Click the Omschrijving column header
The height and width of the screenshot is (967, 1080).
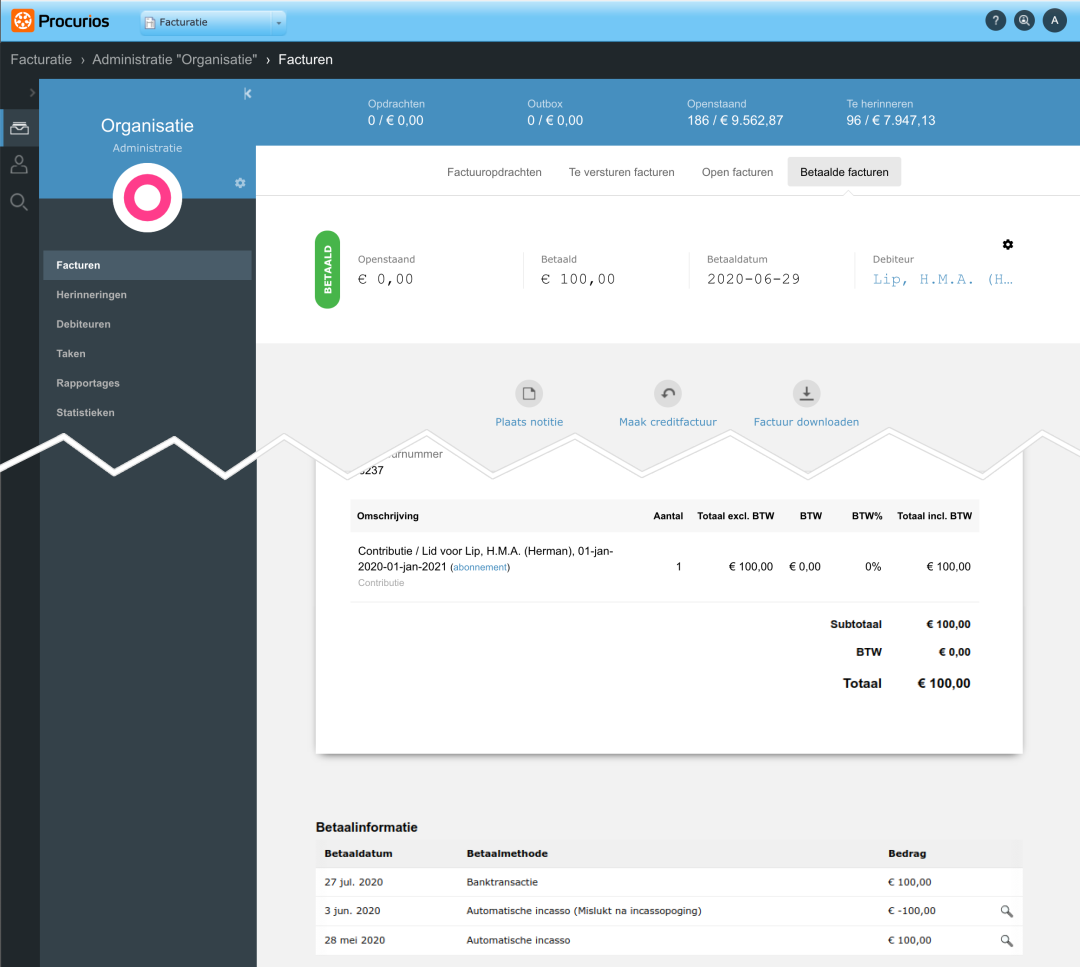pyautogui.click(x=388, y=516)
